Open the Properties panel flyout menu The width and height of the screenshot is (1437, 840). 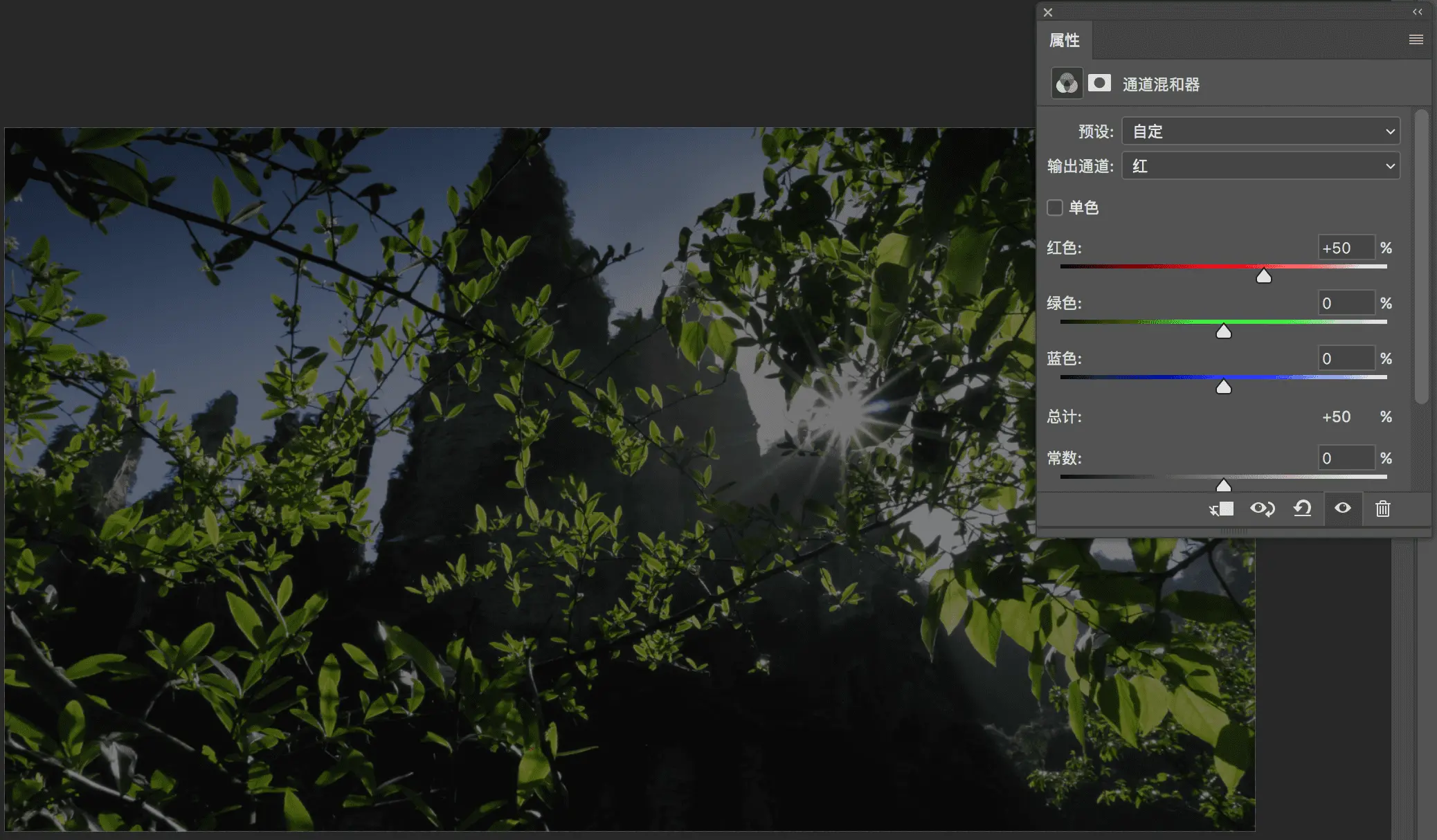1416,39
